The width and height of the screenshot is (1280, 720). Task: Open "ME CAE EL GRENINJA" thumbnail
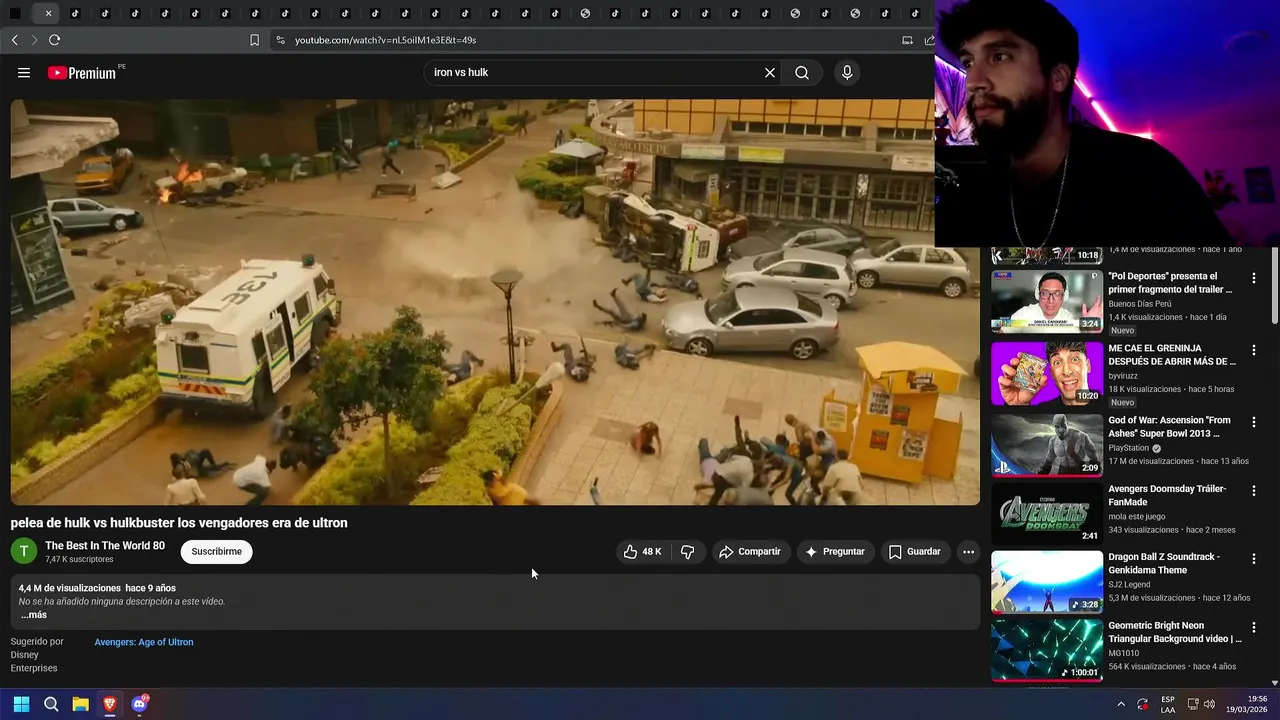click(1047, 373)
